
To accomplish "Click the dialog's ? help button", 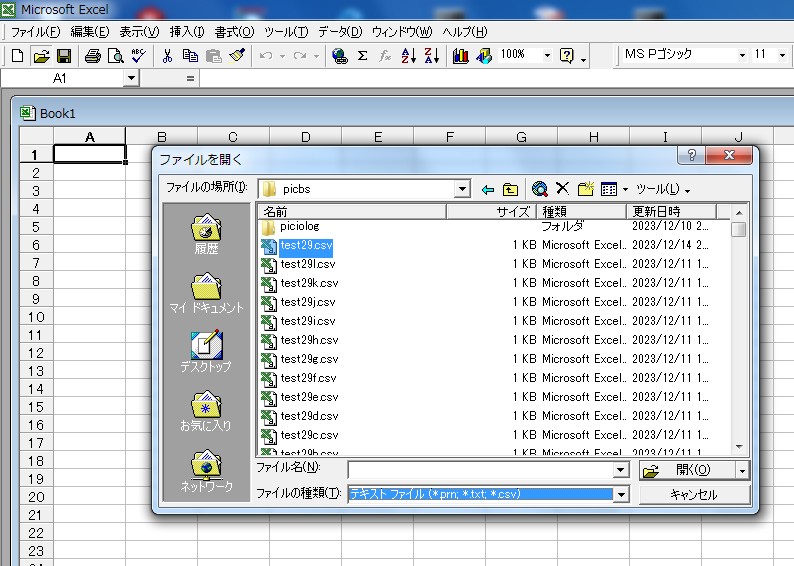I will point(691,155).
